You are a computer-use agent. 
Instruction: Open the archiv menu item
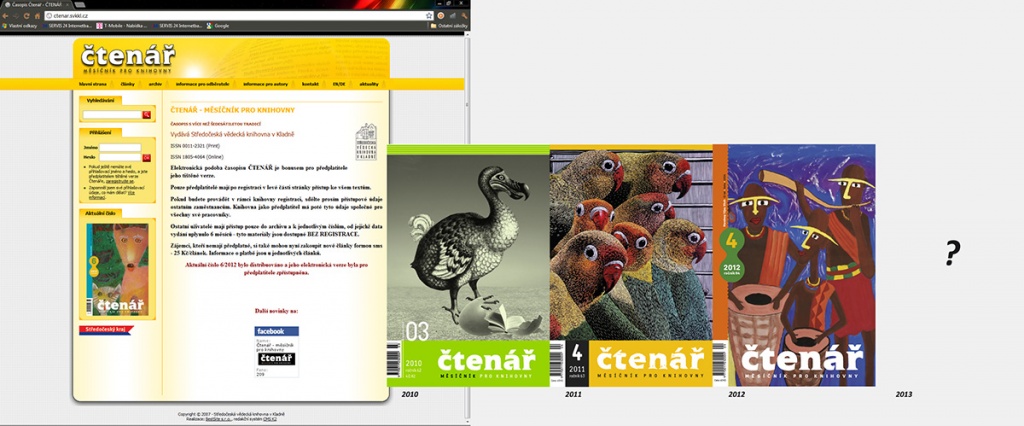pos(155,84)
